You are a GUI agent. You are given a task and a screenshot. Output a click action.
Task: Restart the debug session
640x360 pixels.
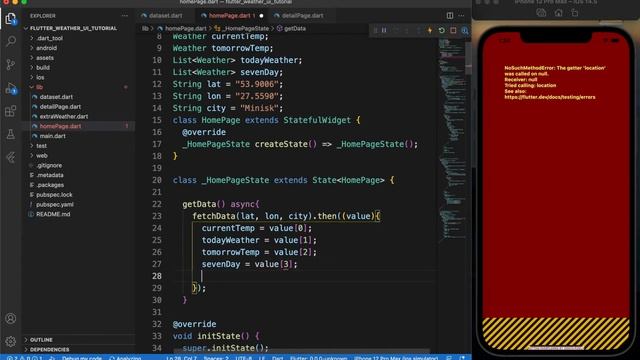pyautogui.click(x=442, y=30)
